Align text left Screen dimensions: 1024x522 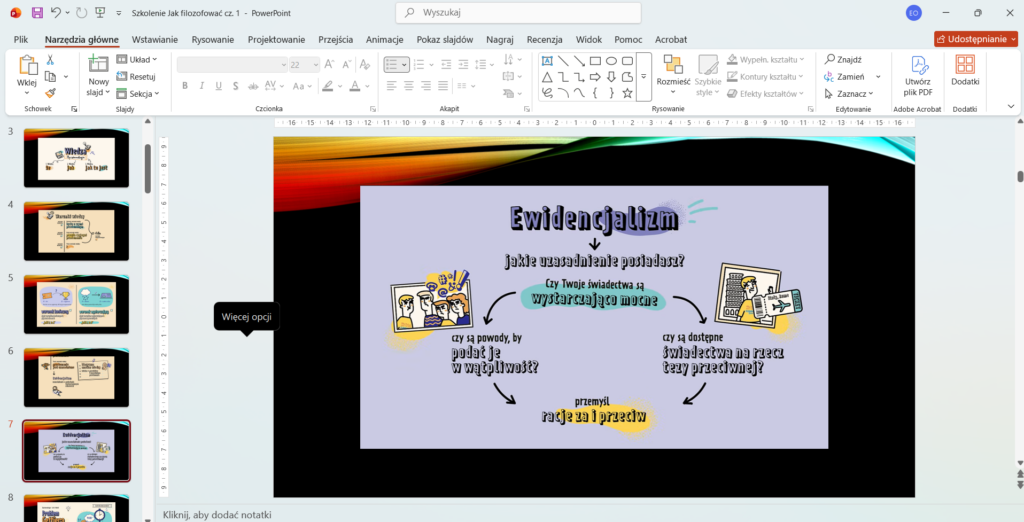(x=391, y=86)
